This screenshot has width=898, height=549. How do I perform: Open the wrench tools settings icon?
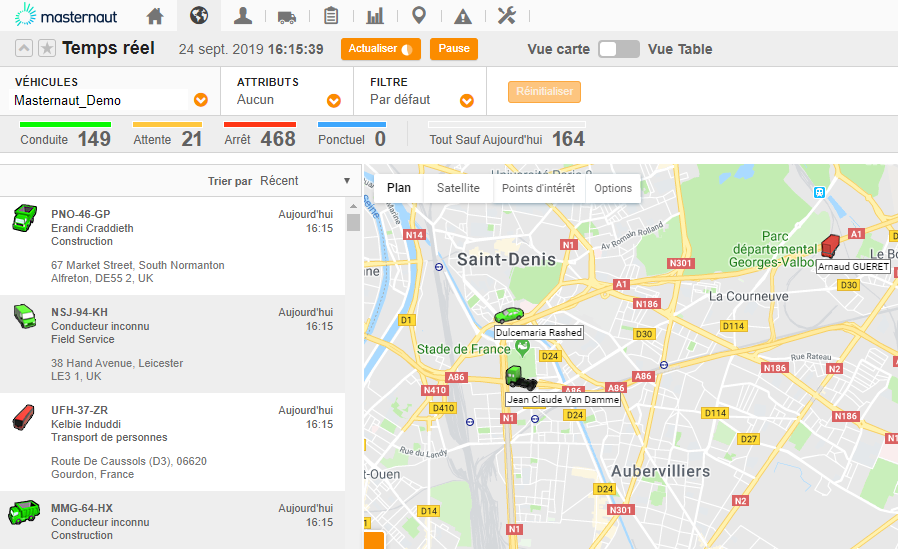point(507,15)
